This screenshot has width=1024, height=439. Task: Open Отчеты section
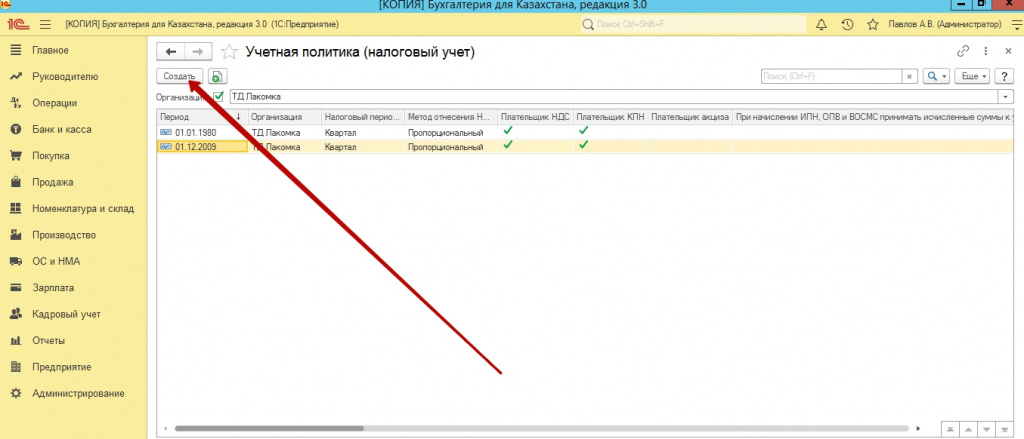tap(48, 340)
